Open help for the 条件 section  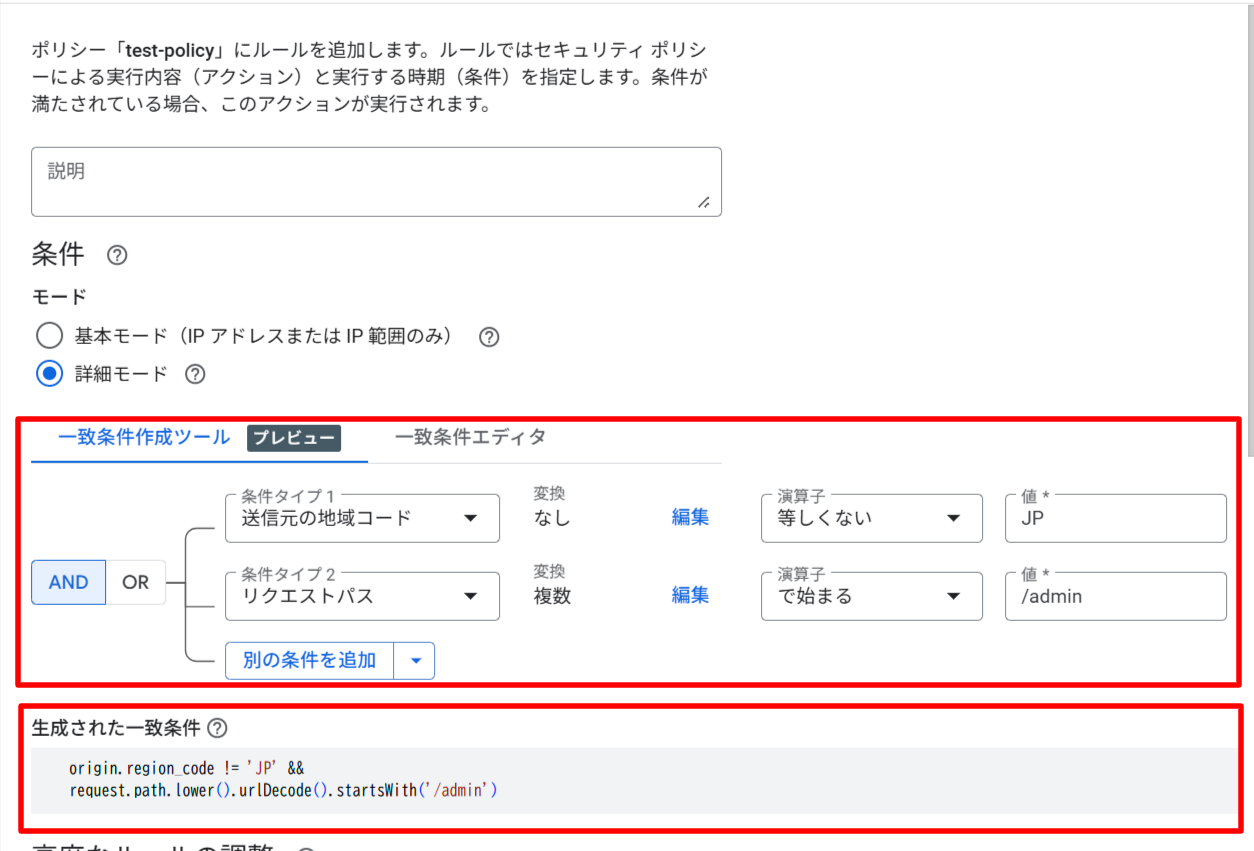(117, 255)
